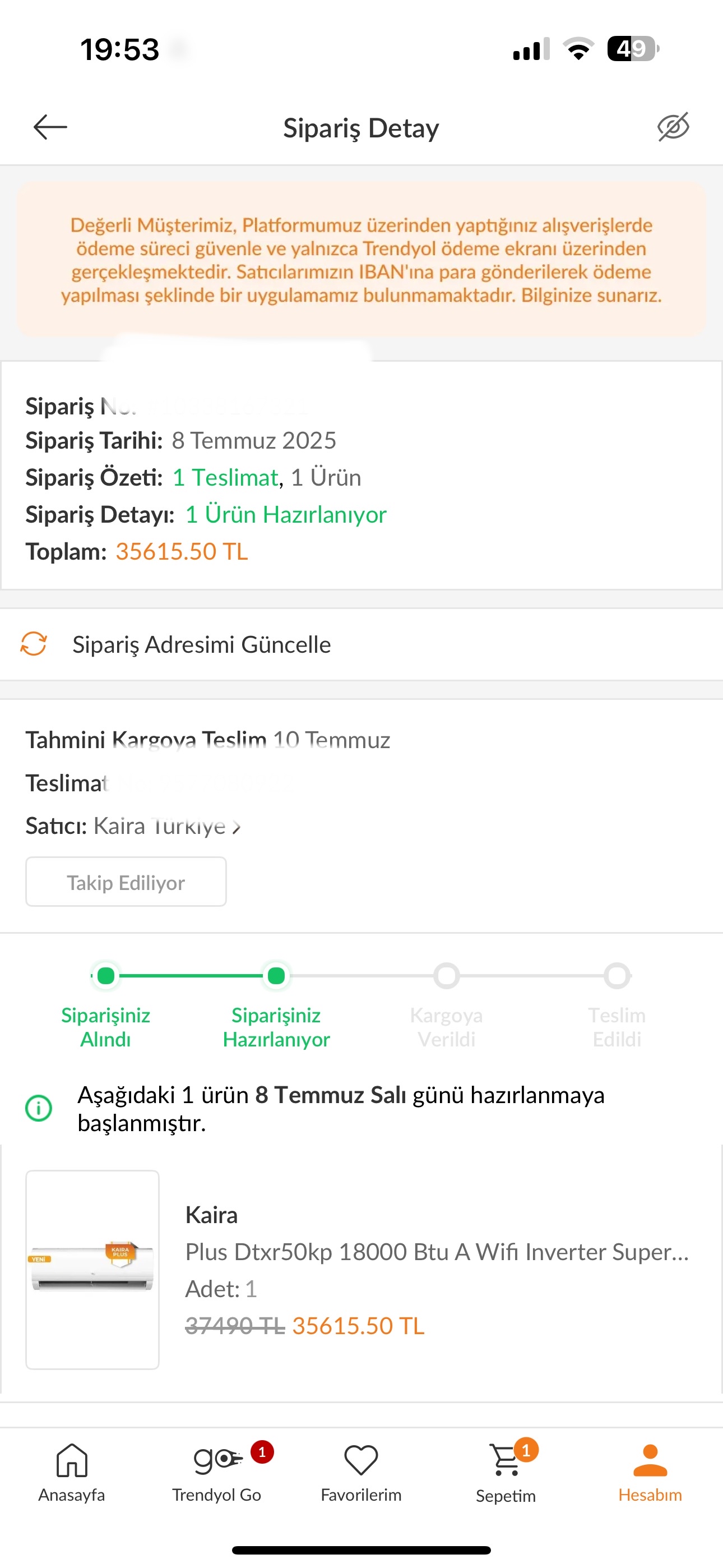The height and width of the screenshot is (1568, 723).
Task: Select the Siparişiniz Hazırlanıyor step dot
Action: (x=276, y=976)
